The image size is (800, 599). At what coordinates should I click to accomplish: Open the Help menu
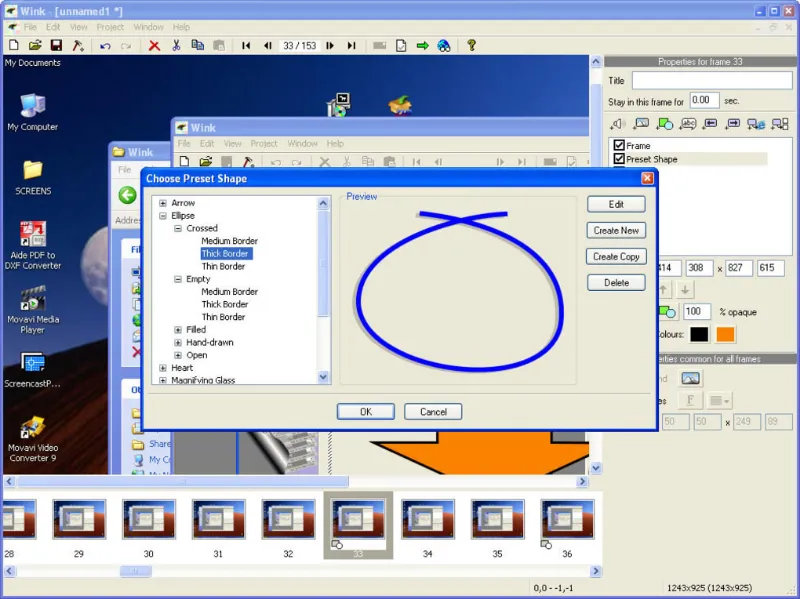pyautogui.click(x=181, y=27)
